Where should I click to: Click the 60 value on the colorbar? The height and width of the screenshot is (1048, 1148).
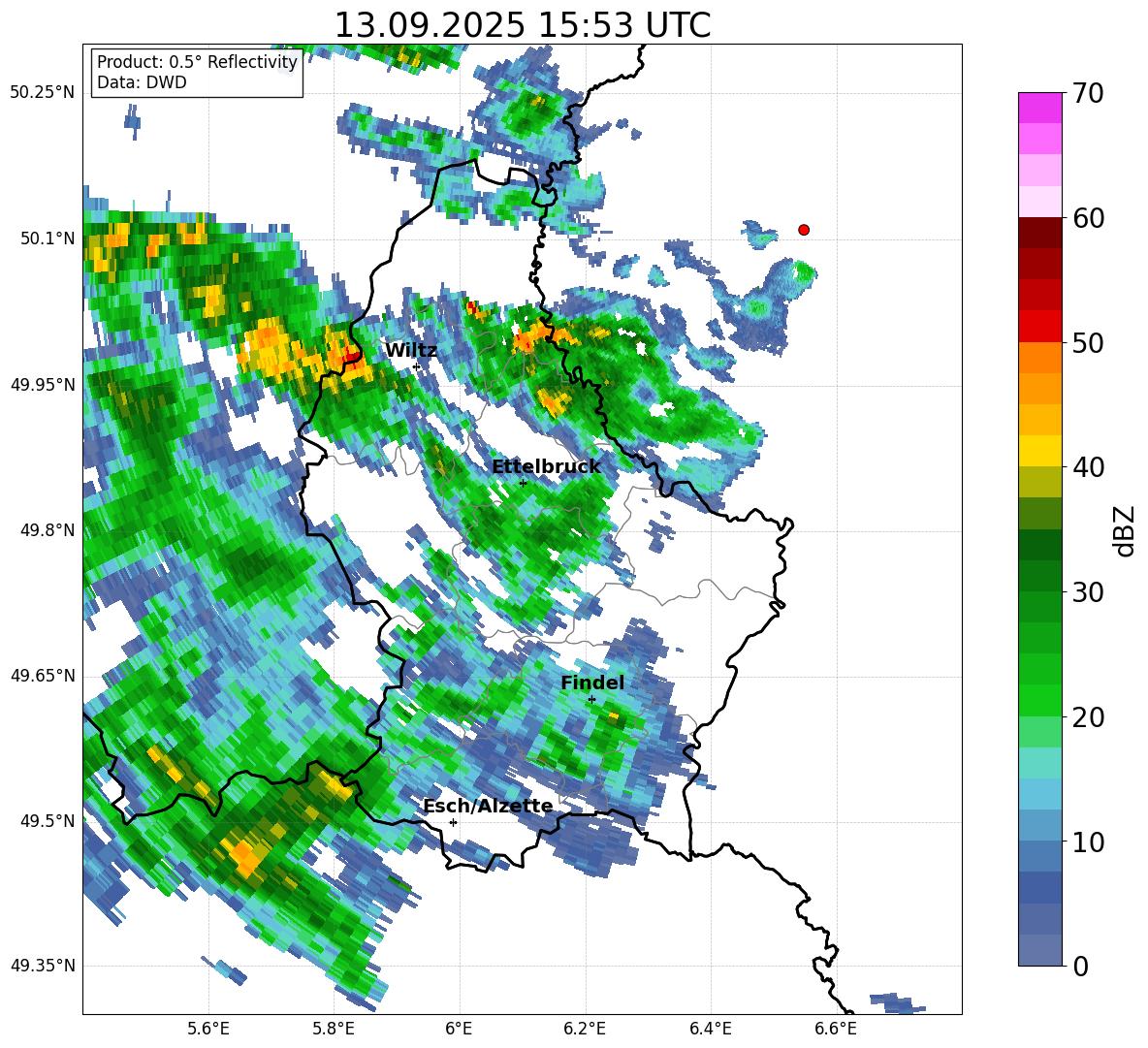1088,218
